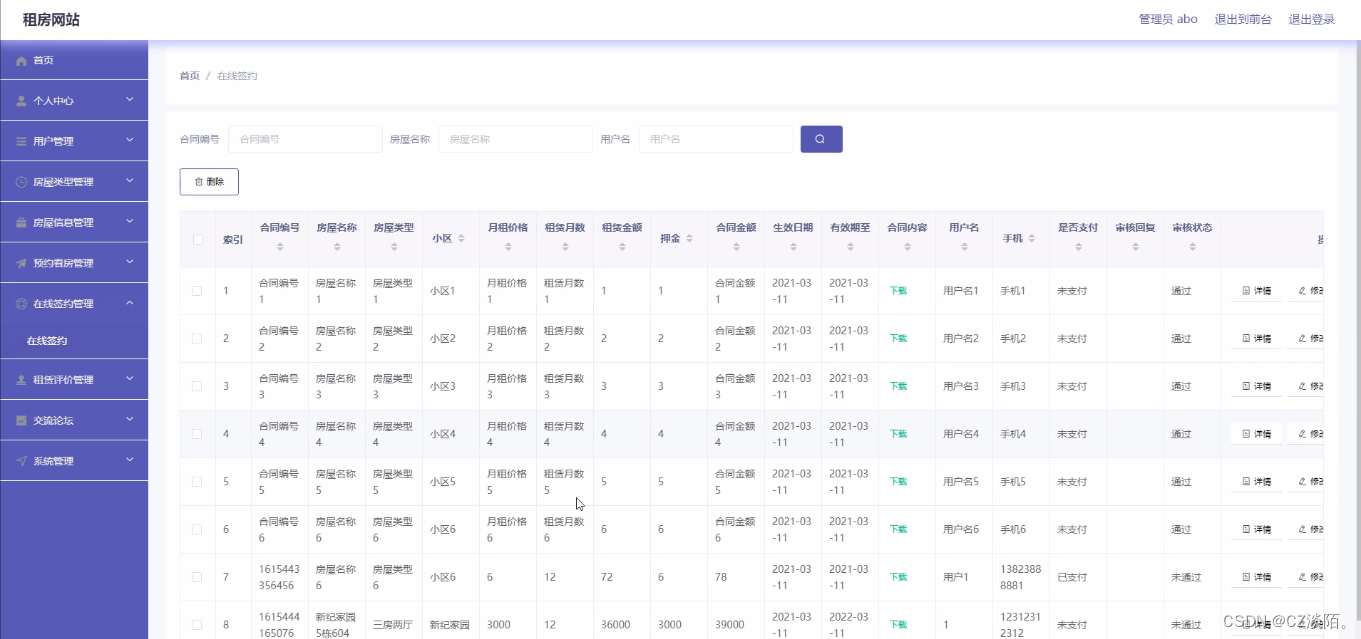Expand 房屋类型管理 menu chevron
Screen dimensions: 1361x639
tap(130, 181)
